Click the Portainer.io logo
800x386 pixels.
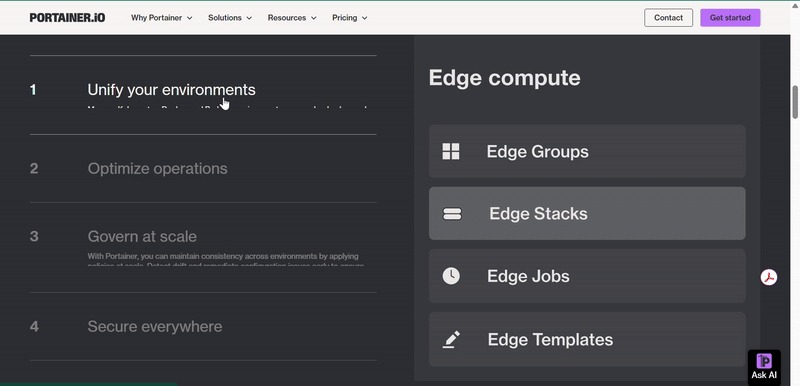pos(67,18)
